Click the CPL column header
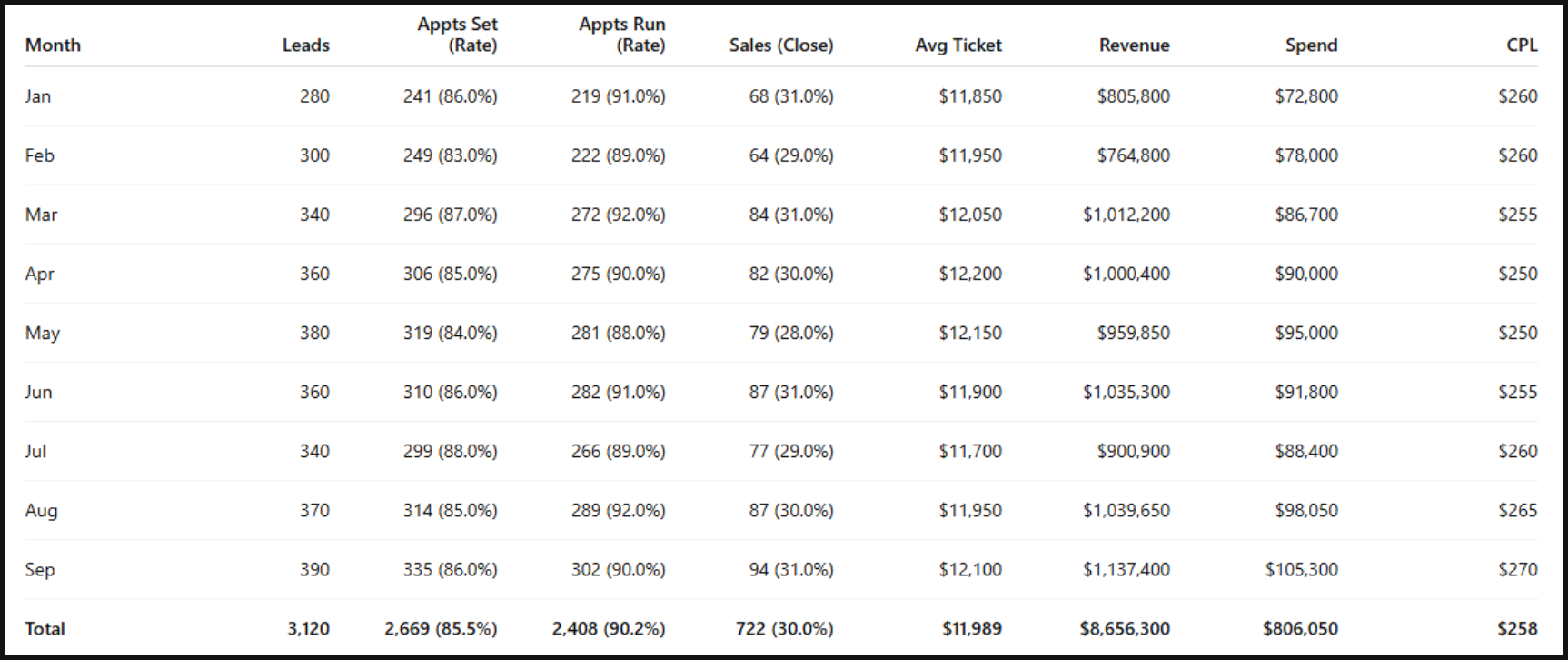Image resolution: width=1568 pixels, height=660 pixels. 1522,45
